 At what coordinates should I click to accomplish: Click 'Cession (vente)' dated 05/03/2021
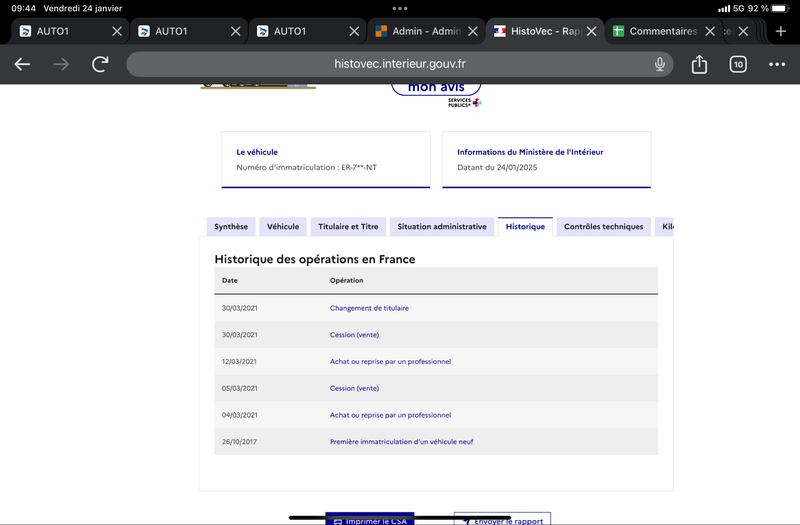coord(354,388)
